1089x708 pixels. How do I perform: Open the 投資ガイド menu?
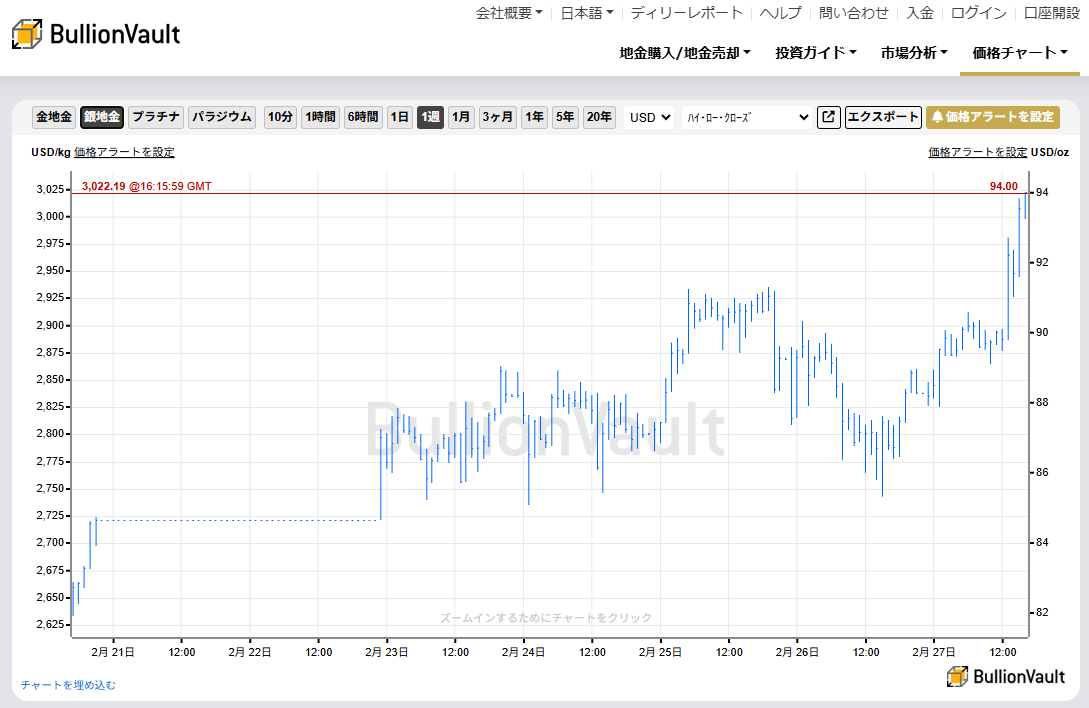coord(813,53)
